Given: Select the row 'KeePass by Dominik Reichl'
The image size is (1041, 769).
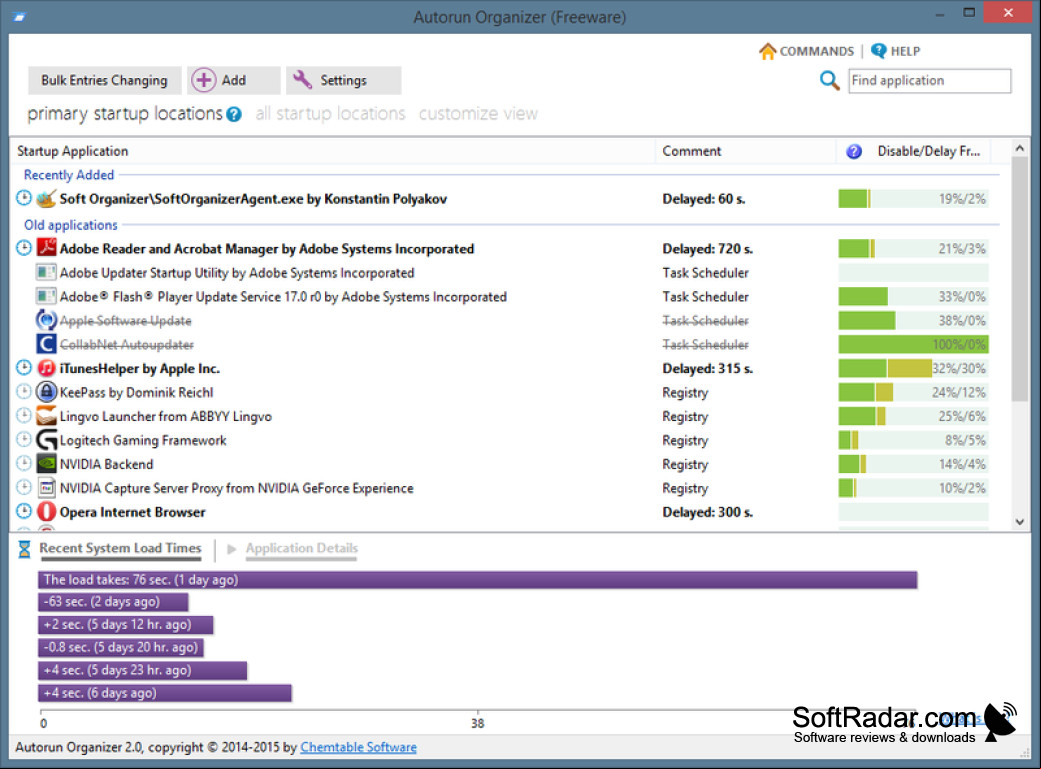Looking at the screenshot, I should 505,392.
